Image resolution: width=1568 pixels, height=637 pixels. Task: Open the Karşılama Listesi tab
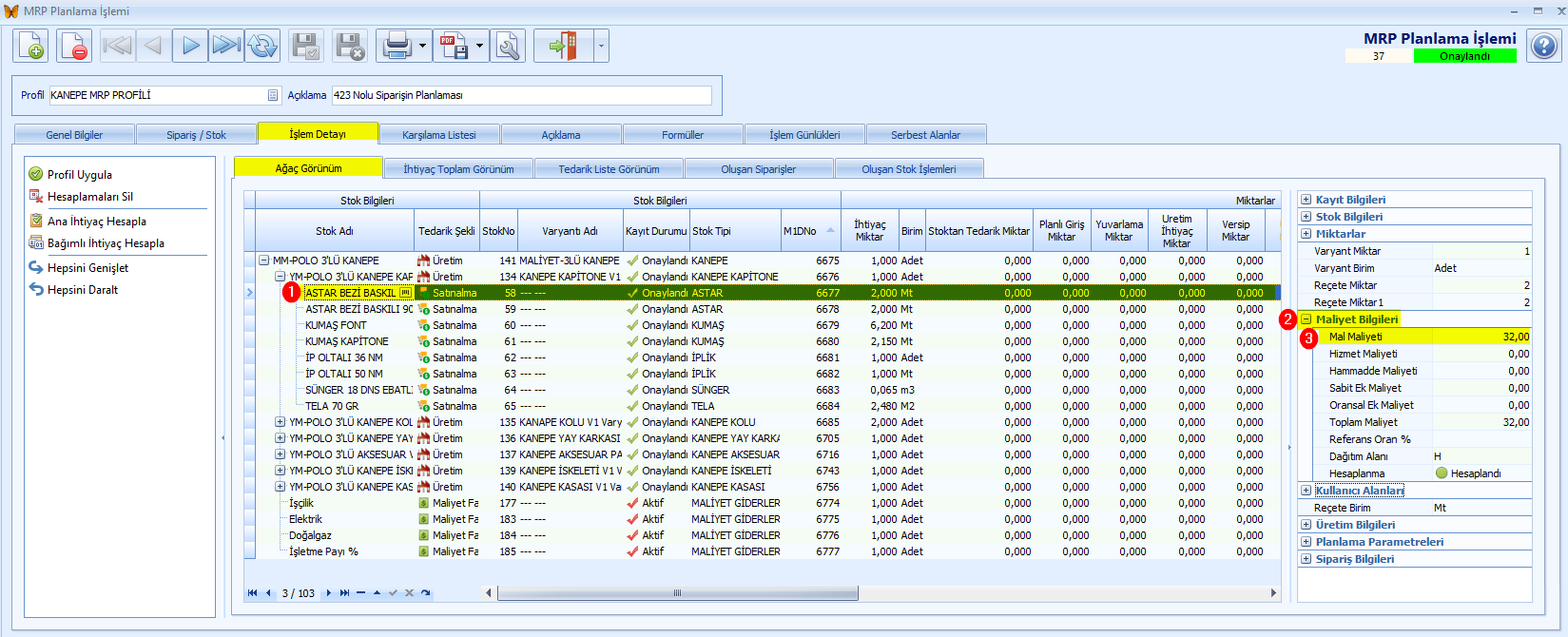click(438, 135)
